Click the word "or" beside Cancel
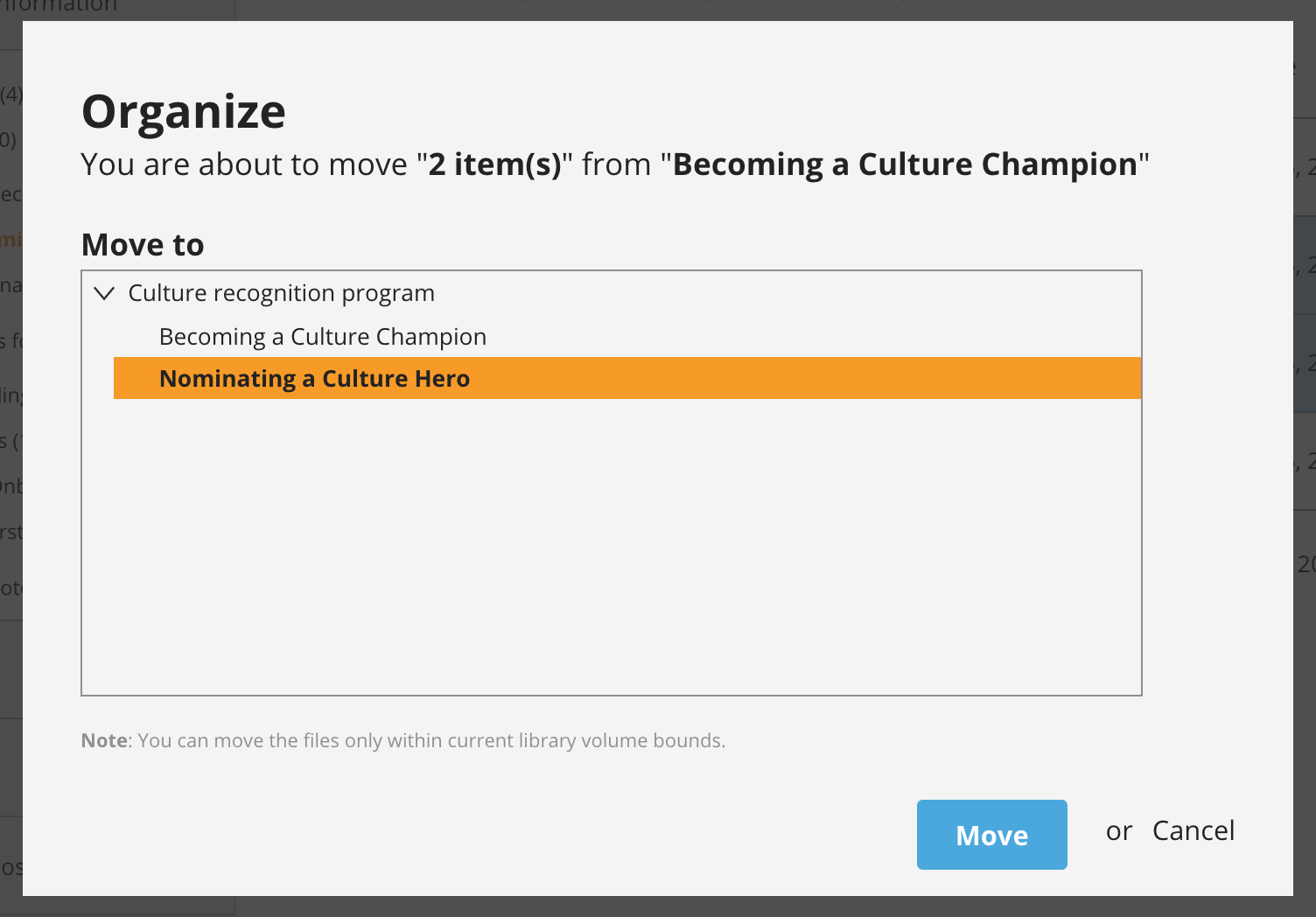This screenshot has height=917, width=1316. (x=1119, y=831)
